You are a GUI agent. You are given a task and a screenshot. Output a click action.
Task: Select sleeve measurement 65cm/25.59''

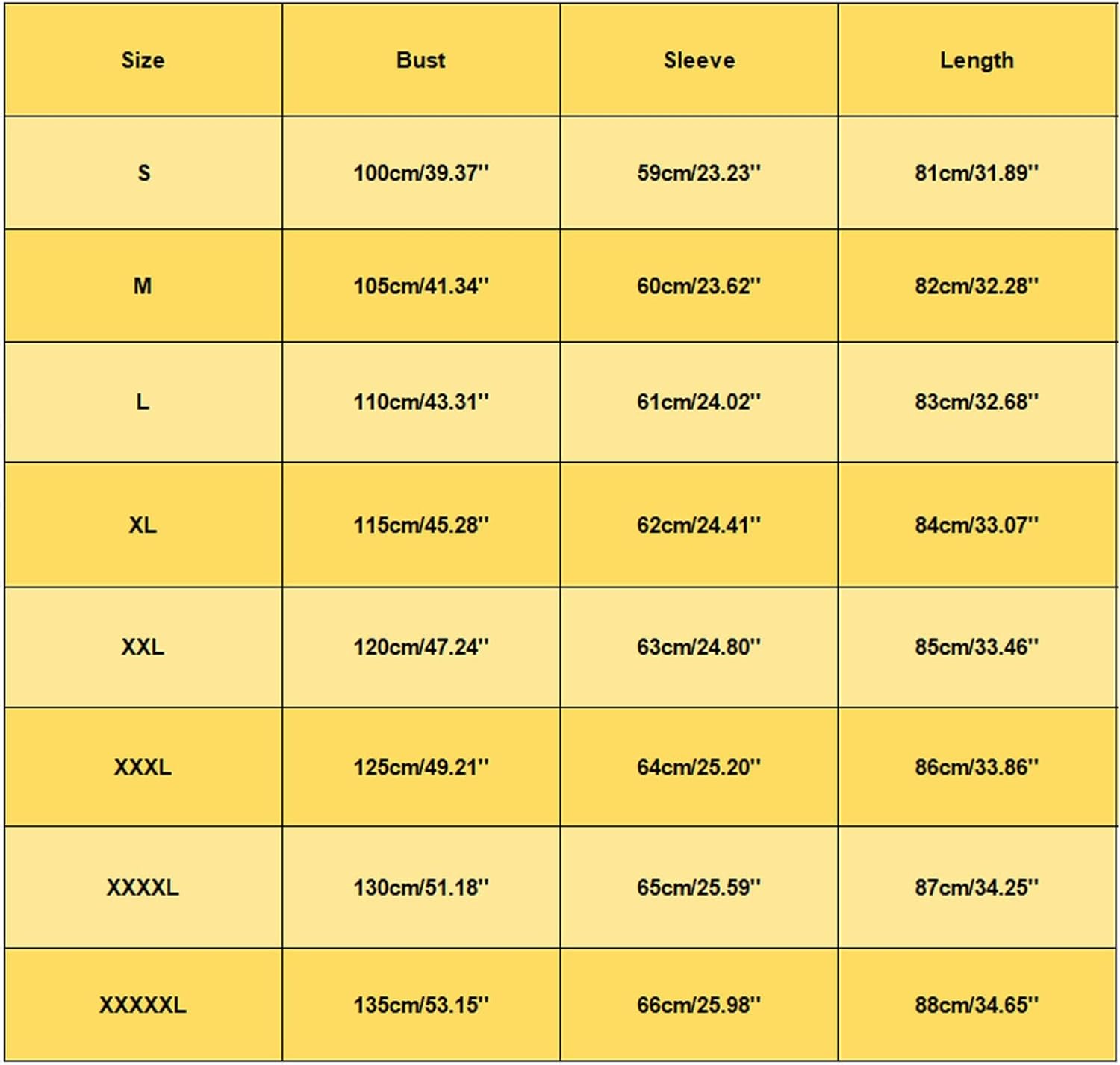click(x=699, y=888)
